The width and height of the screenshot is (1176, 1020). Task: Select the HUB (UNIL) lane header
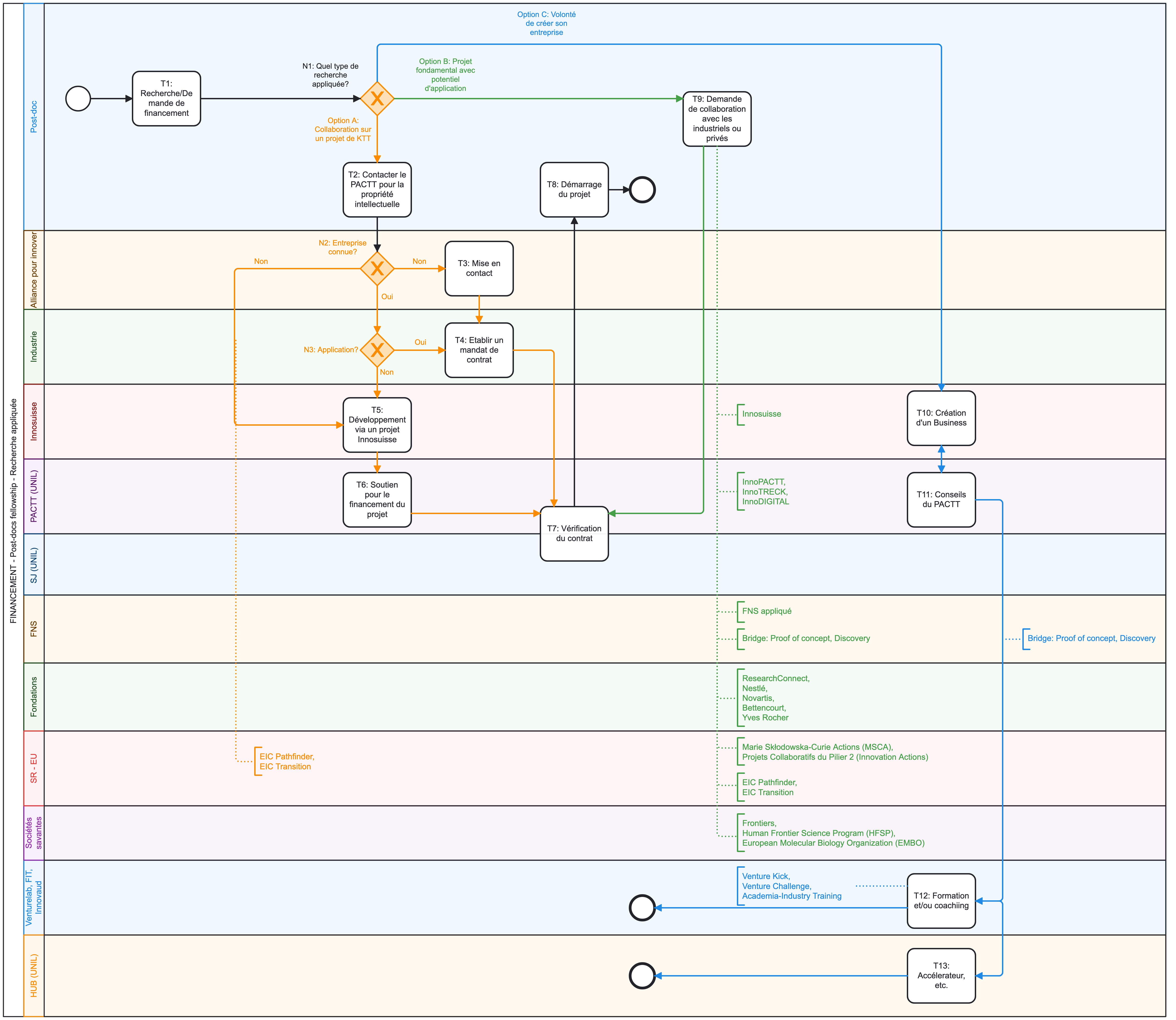34,975
